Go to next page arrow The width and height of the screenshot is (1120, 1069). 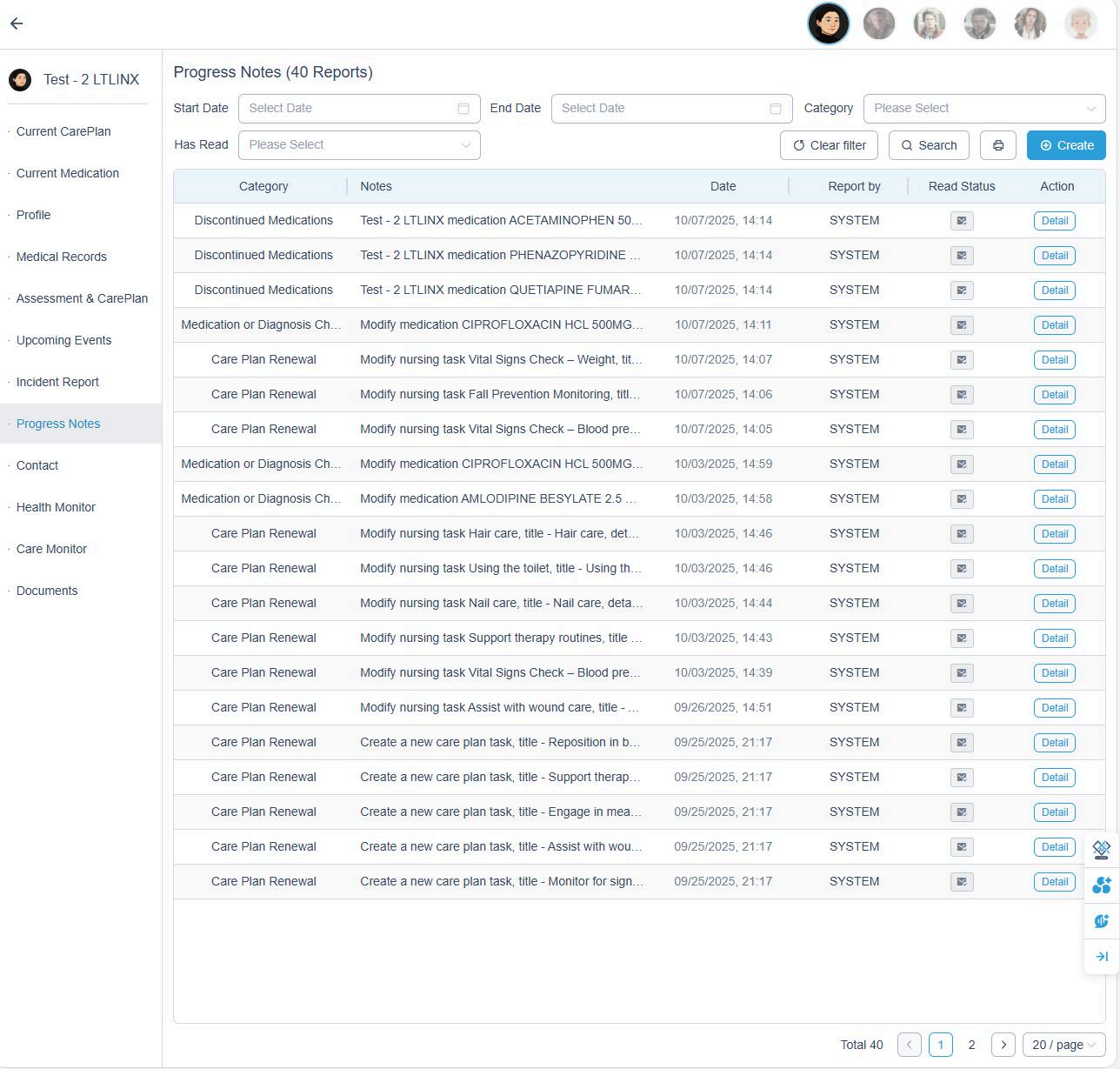click(1003, 1045)
